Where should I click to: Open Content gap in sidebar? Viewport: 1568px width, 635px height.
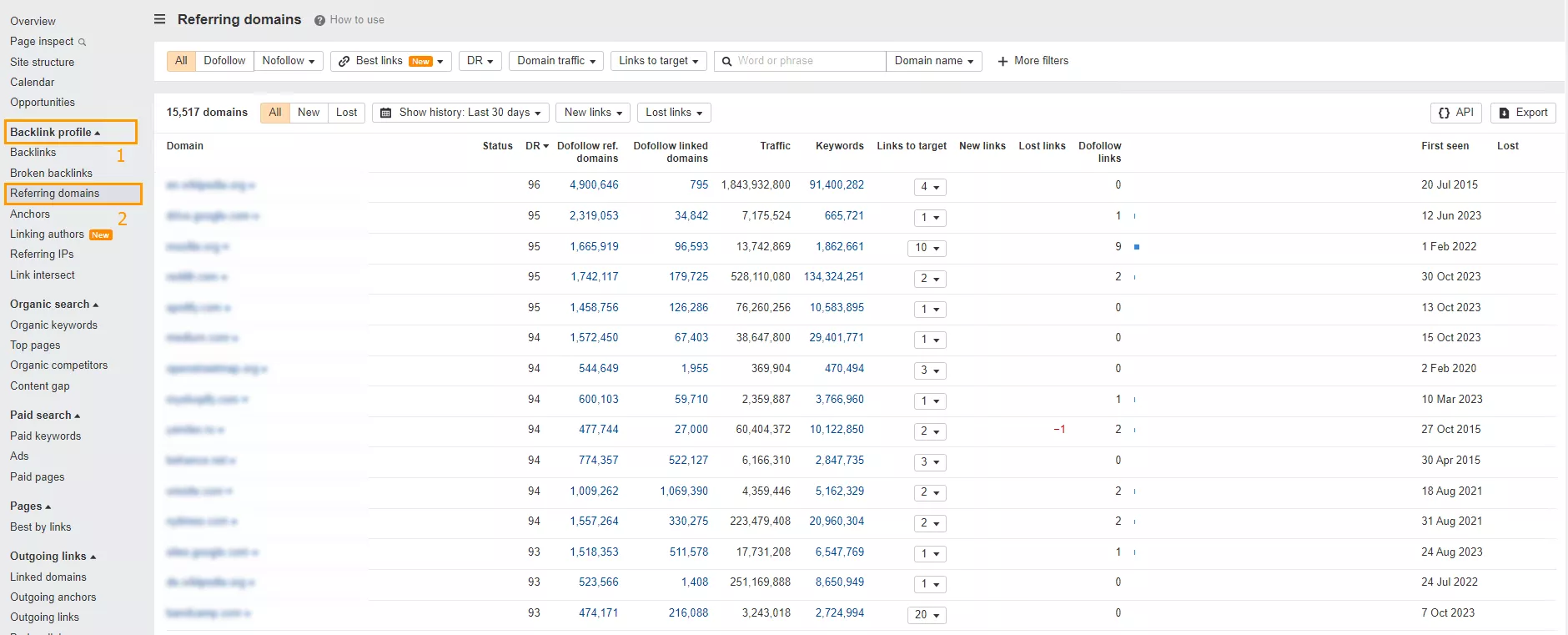[x=40, y=386]
